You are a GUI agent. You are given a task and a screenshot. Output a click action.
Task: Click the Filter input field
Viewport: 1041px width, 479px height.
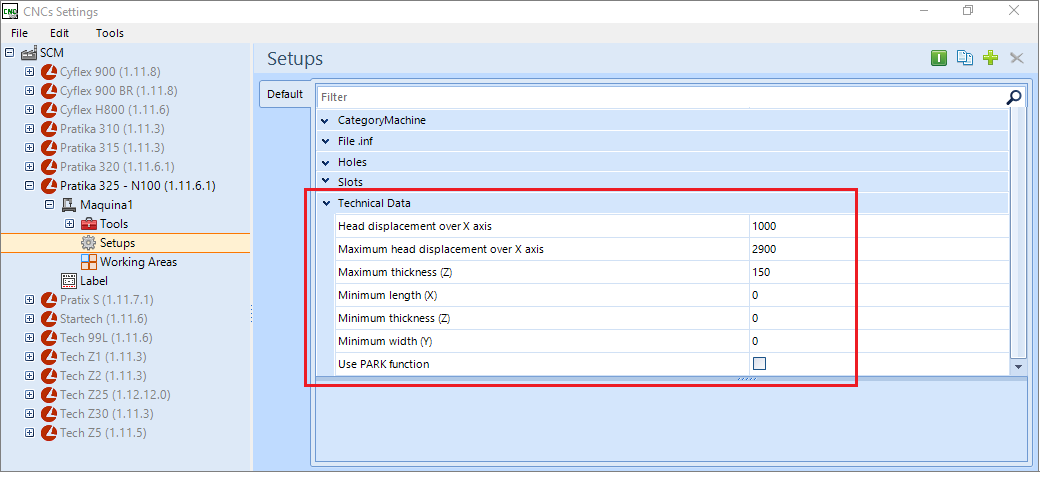click(x=662, y=98)
